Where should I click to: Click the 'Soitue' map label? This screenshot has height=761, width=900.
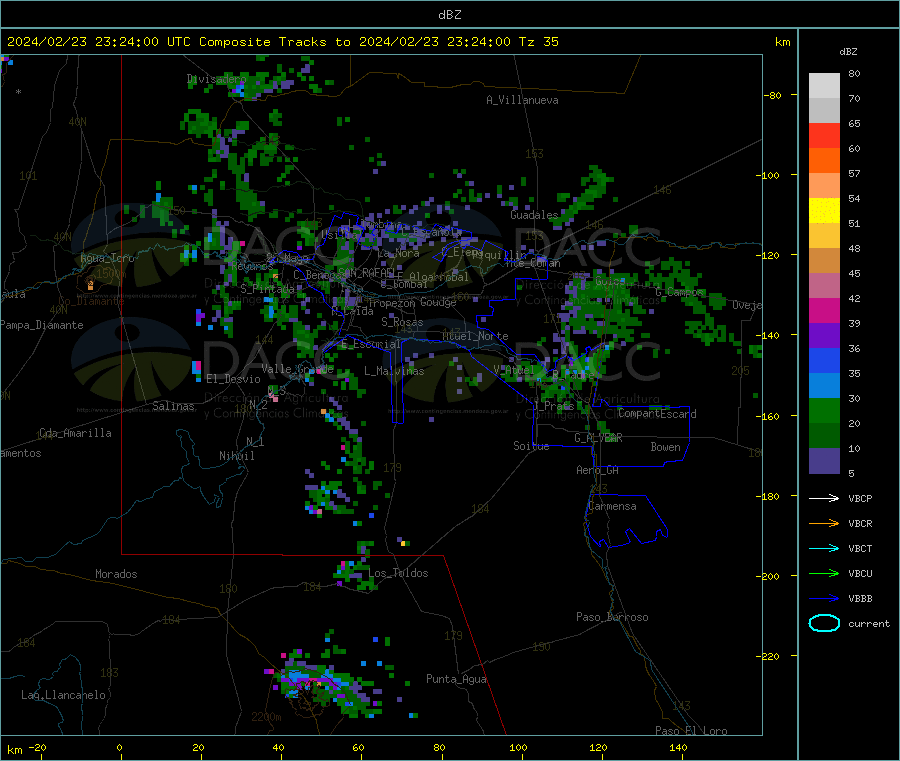point(531,446)
